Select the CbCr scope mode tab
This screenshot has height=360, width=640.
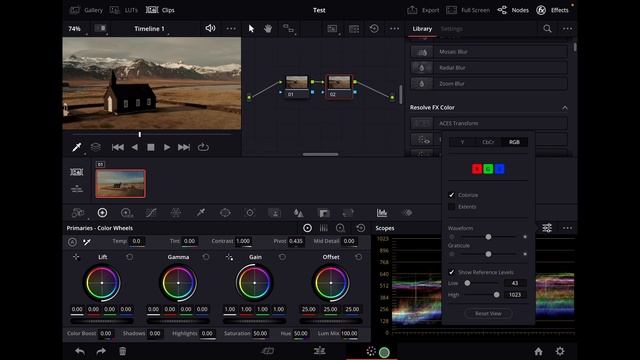click(x=488, y=142)
